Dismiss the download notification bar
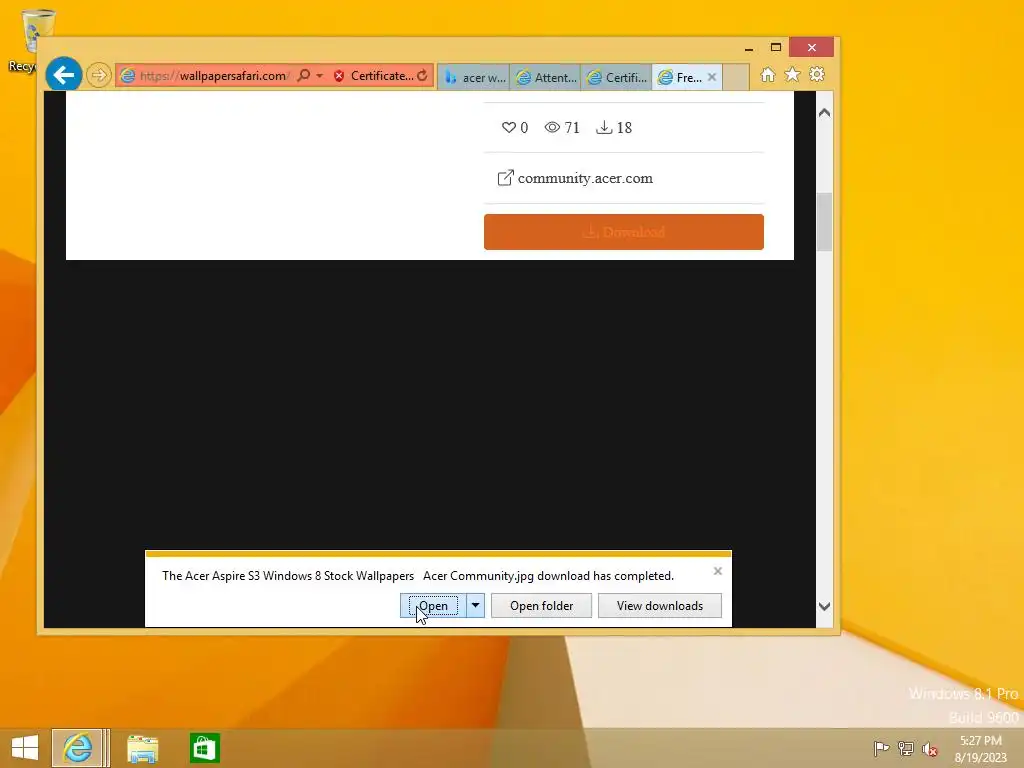Viewport: 1024px width, 768px height. [x=718, y=571]
